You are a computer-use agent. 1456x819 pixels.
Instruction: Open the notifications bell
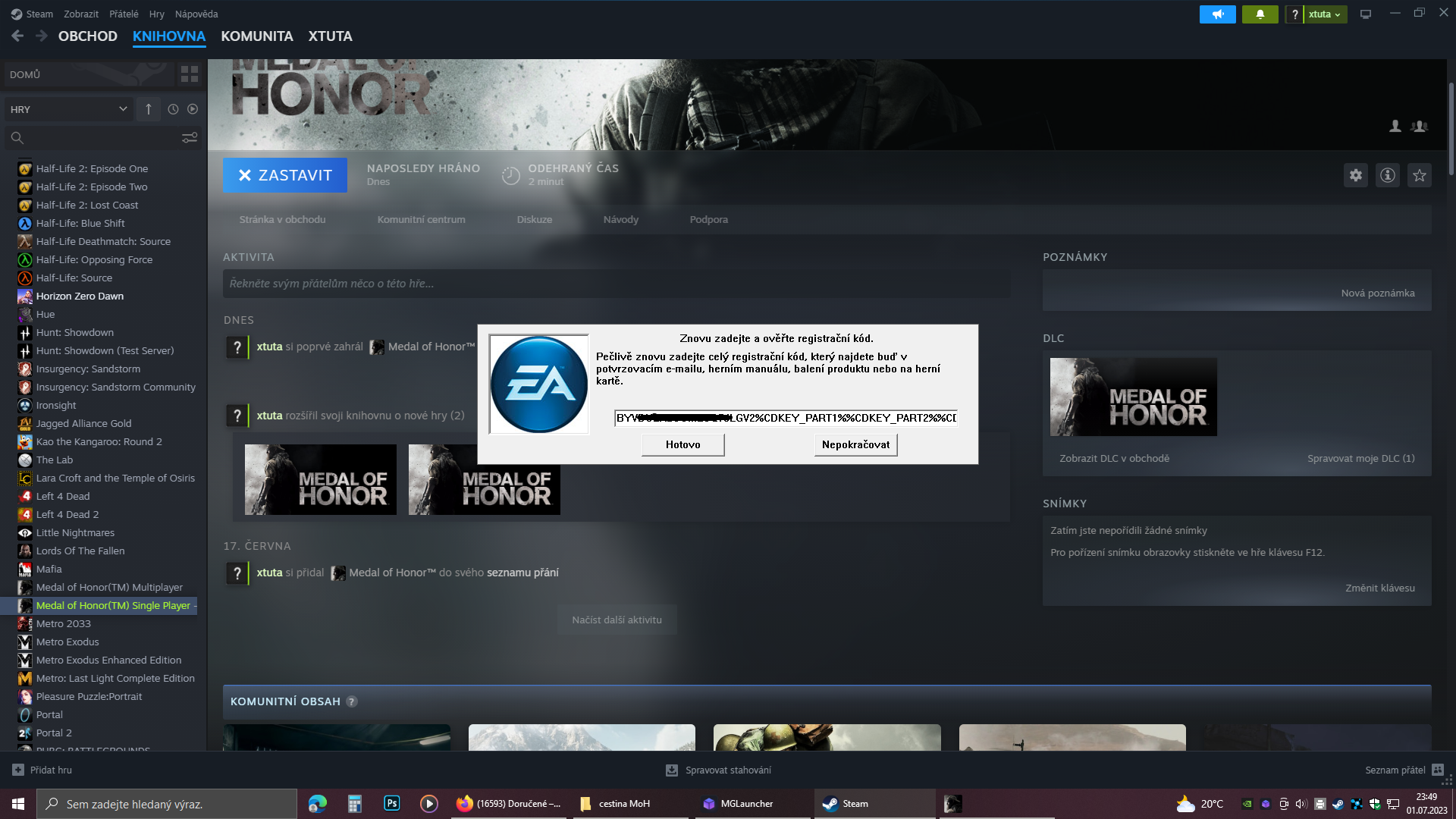(1260, 14)
